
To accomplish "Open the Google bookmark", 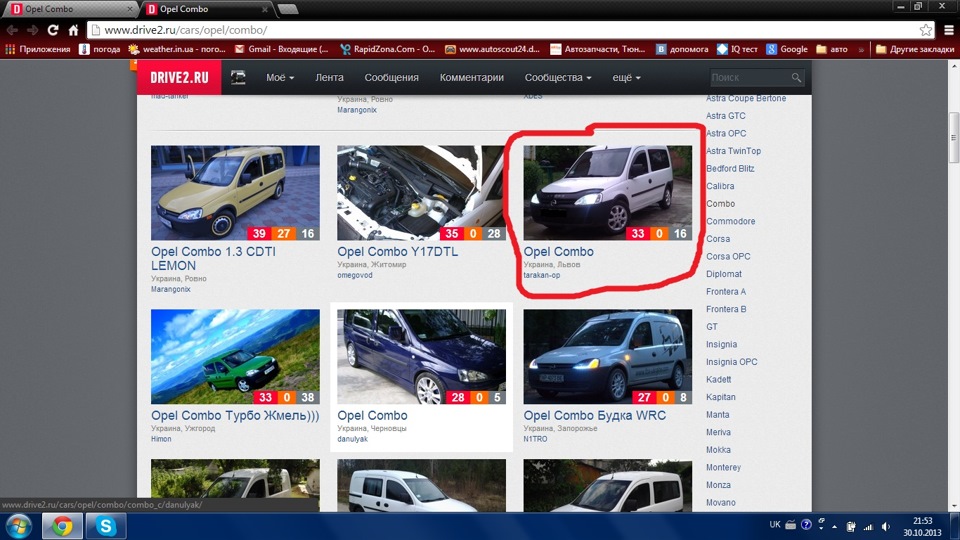I will pyautogui.click(x=787, y=49).
